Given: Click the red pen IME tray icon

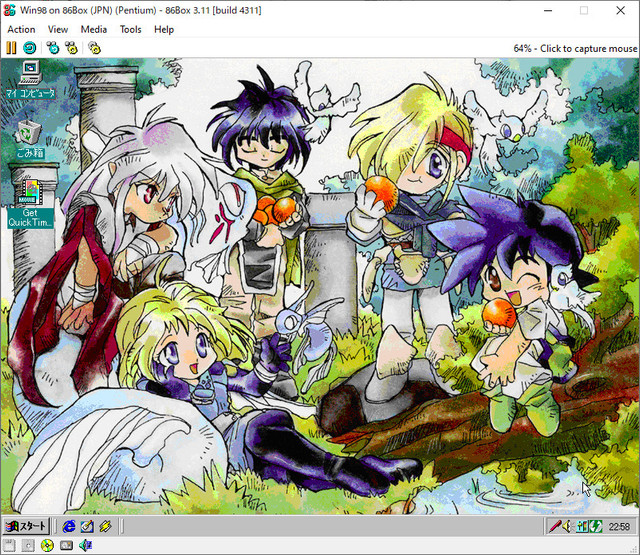Looking at the screenshot, I should coord(554,526).
